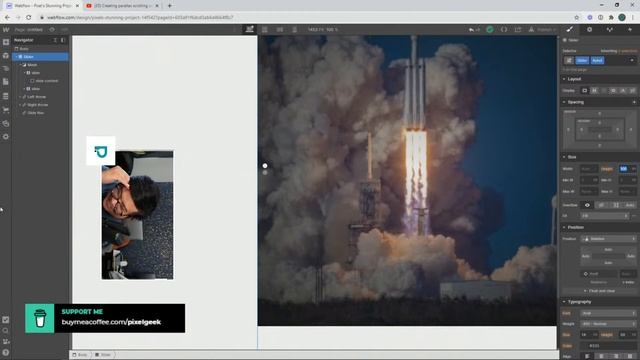Collapse the Mask tree item arrow
Viewport: 640px width, 360px height.
[20, 65]
